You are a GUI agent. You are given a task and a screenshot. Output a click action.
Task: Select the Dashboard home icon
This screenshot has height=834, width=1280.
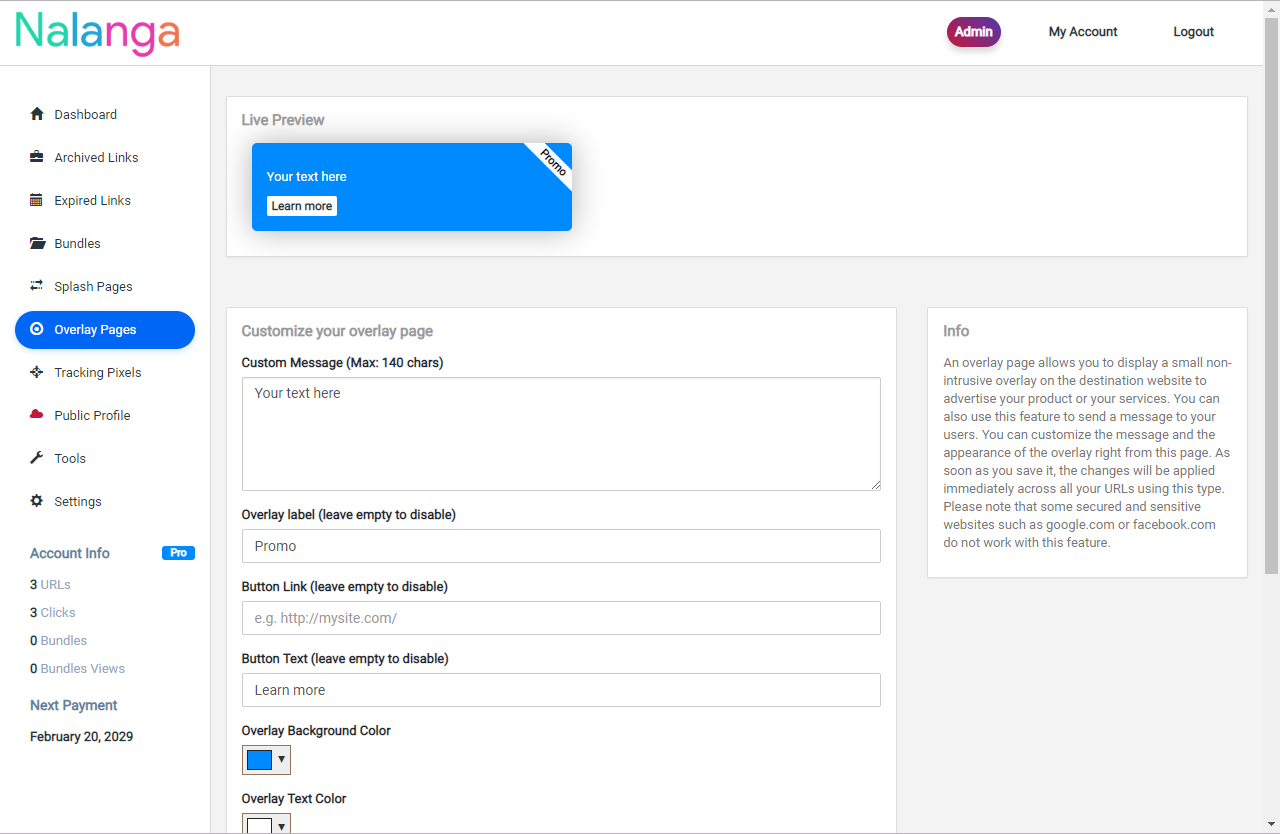[37, 114]
